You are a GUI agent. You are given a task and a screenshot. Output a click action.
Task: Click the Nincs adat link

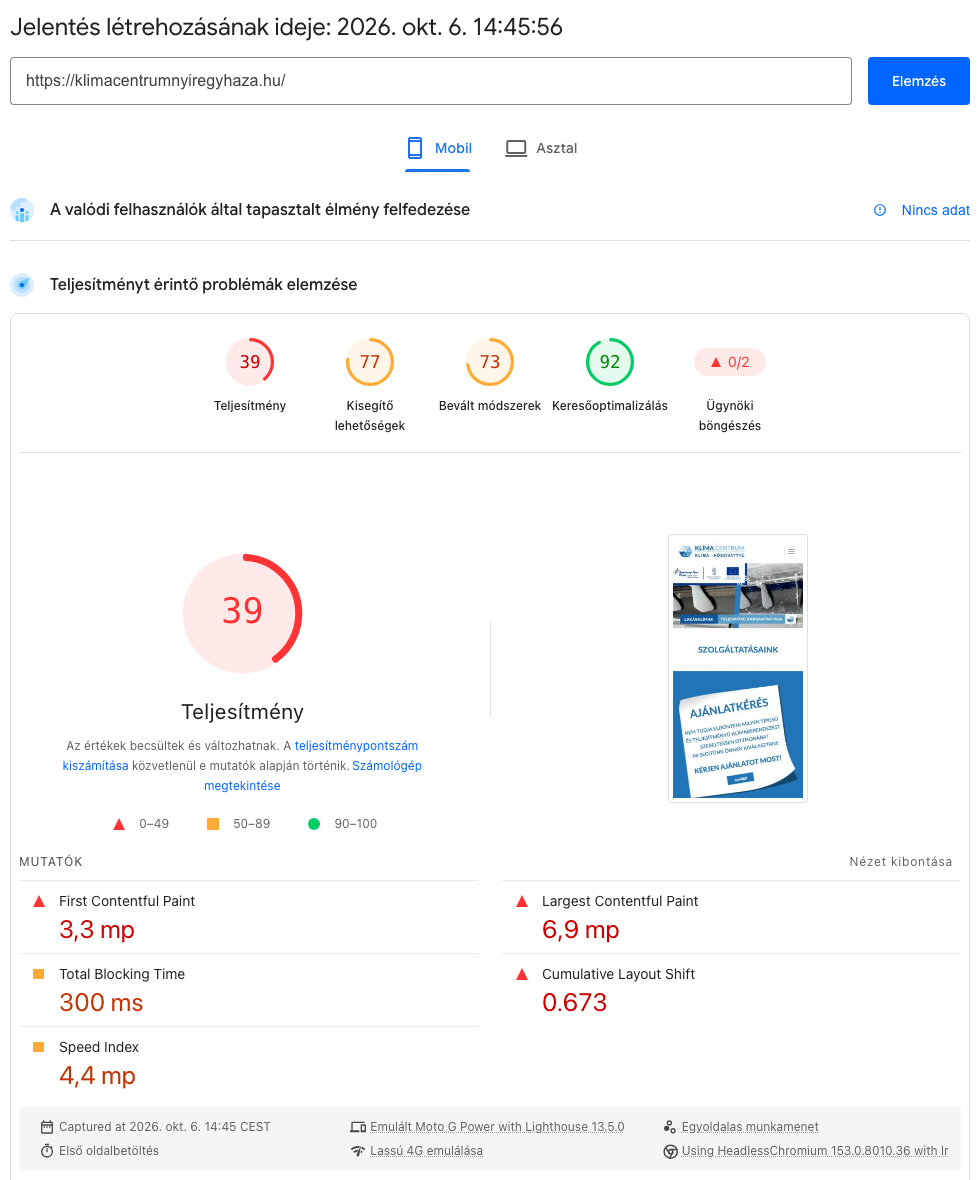(936, 210)
